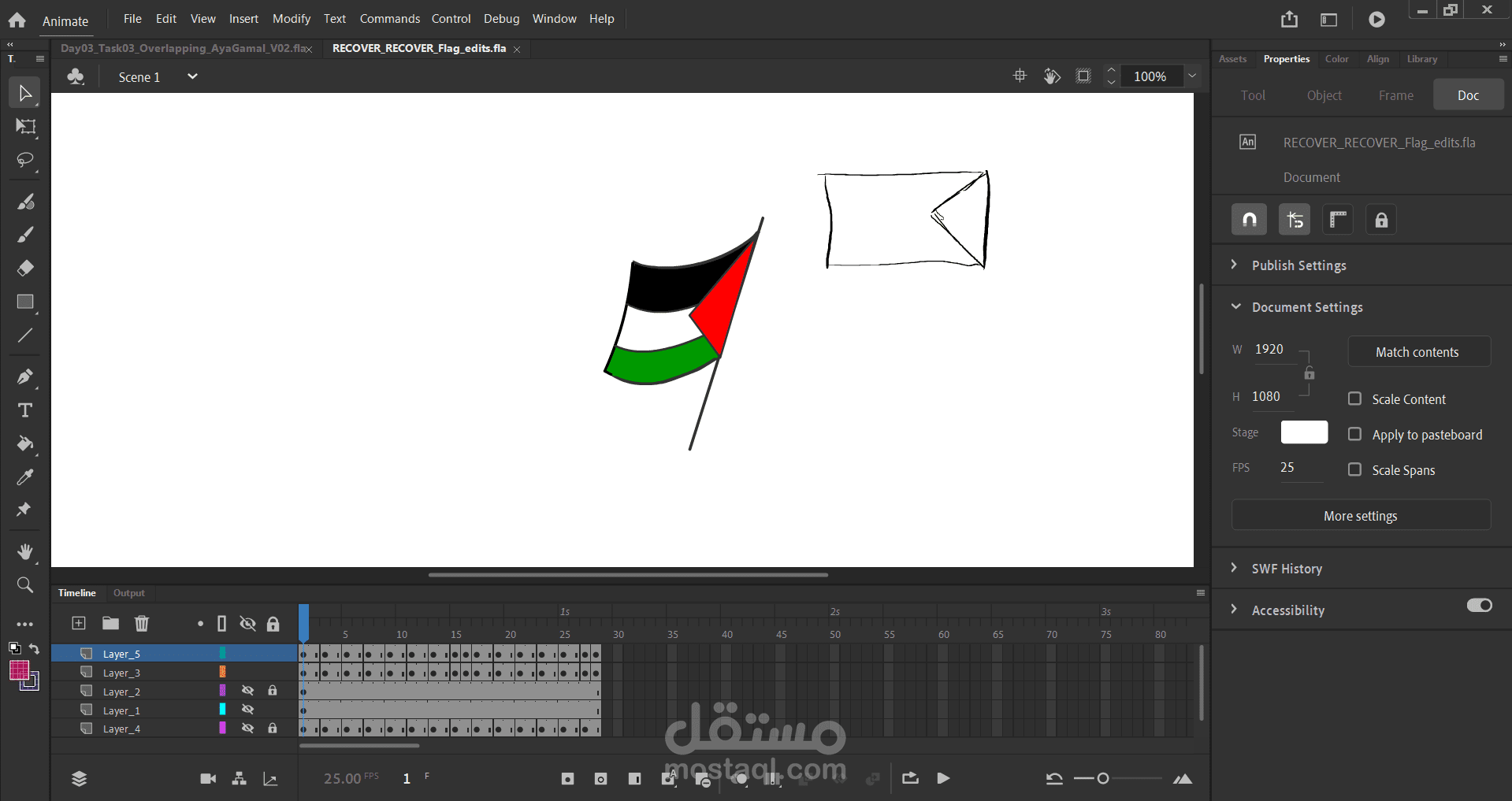This screenshot has height=801, width=1512.
Task: Expand the Publish Settings section
Action: tap(1235, 265)
